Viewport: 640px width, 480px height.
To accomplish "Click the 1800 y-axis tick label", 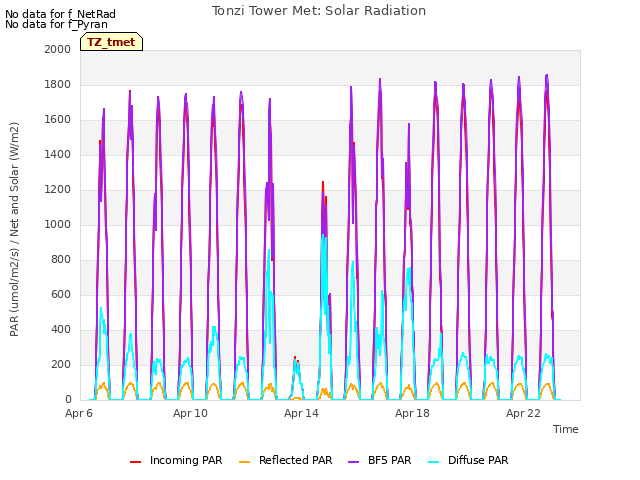I will pyautogui.click(x=58, y=84).
